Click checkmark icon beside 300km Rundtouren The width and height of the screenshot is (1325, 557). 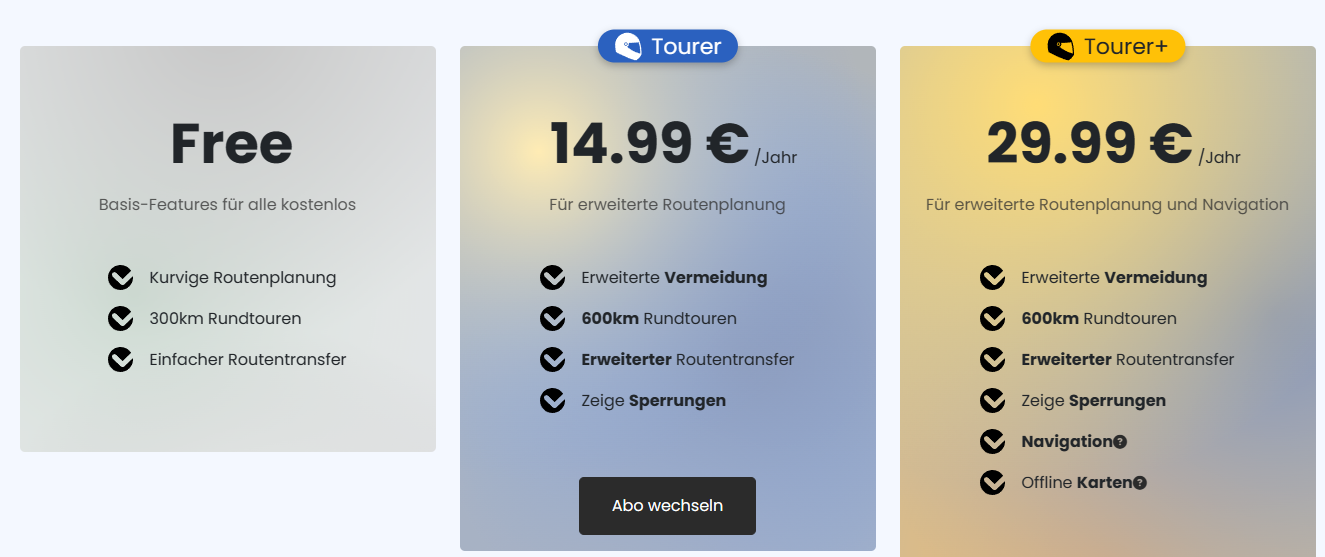point(121,319)
